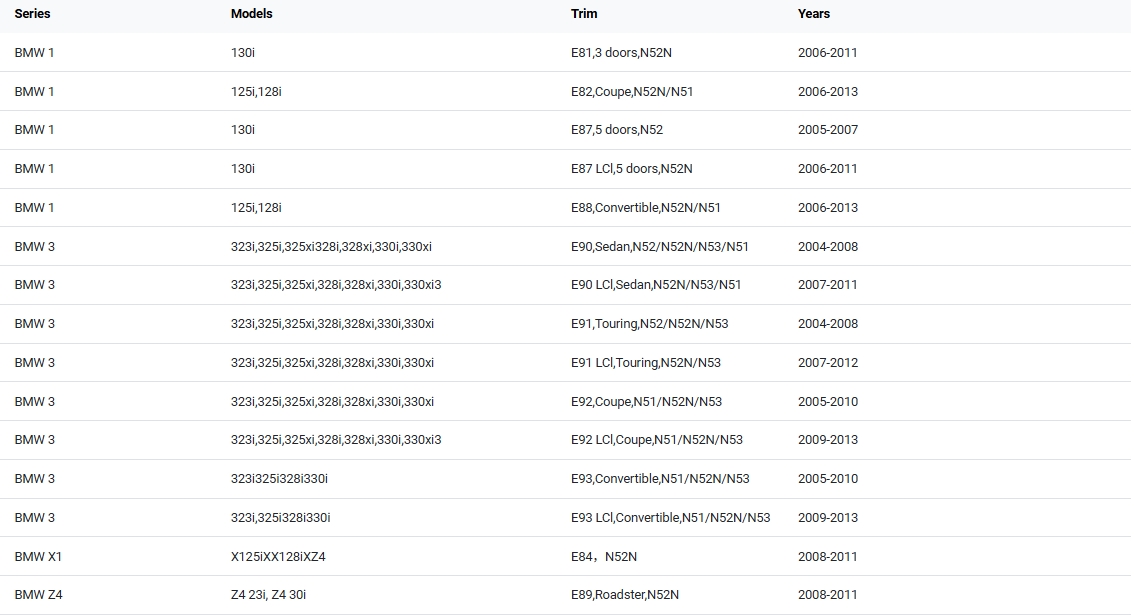
Task: Click the E90 LCl,Sedan trim cell
Action: 656,285
